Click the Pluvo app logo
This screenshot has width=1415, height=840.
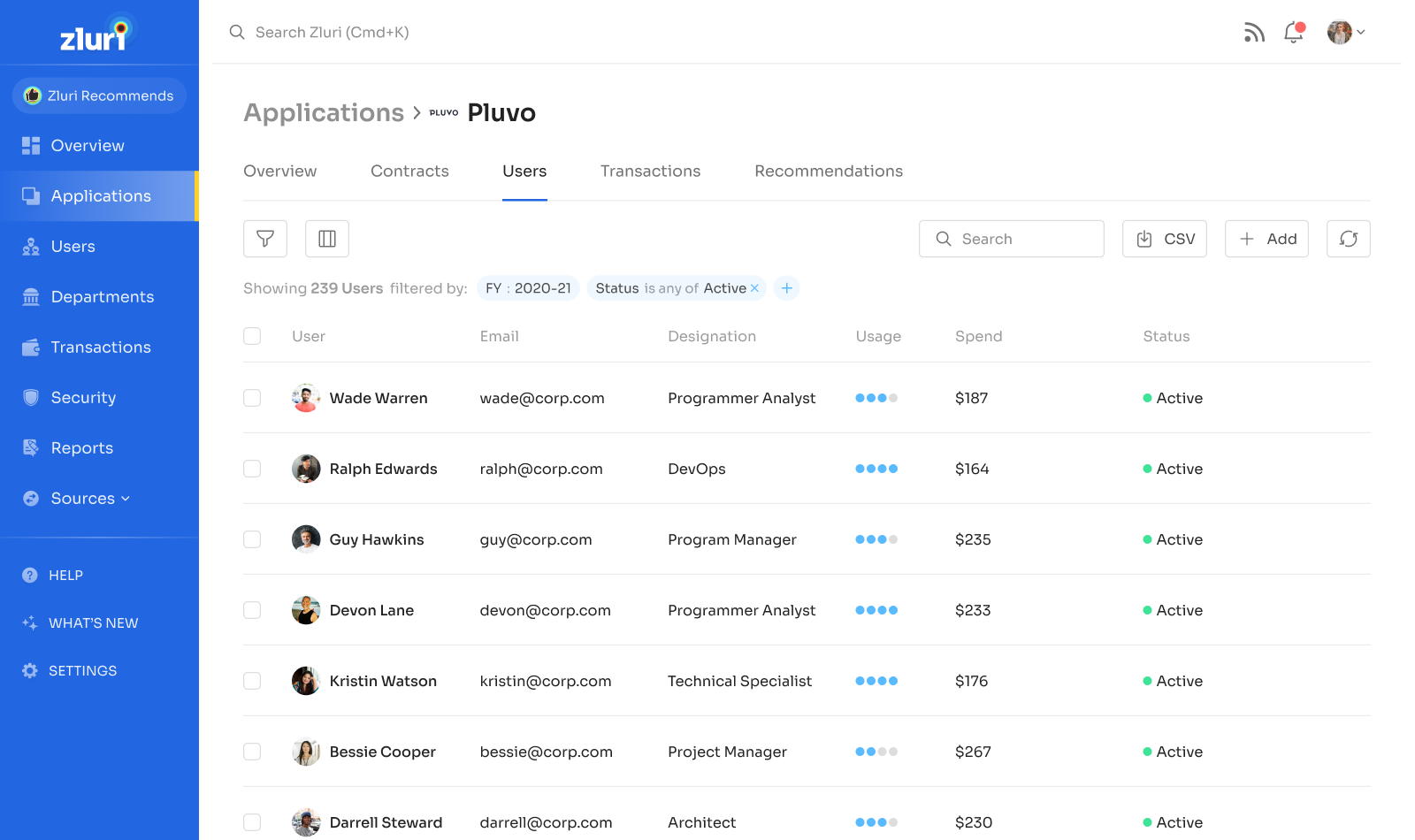(x=444, y=113)
